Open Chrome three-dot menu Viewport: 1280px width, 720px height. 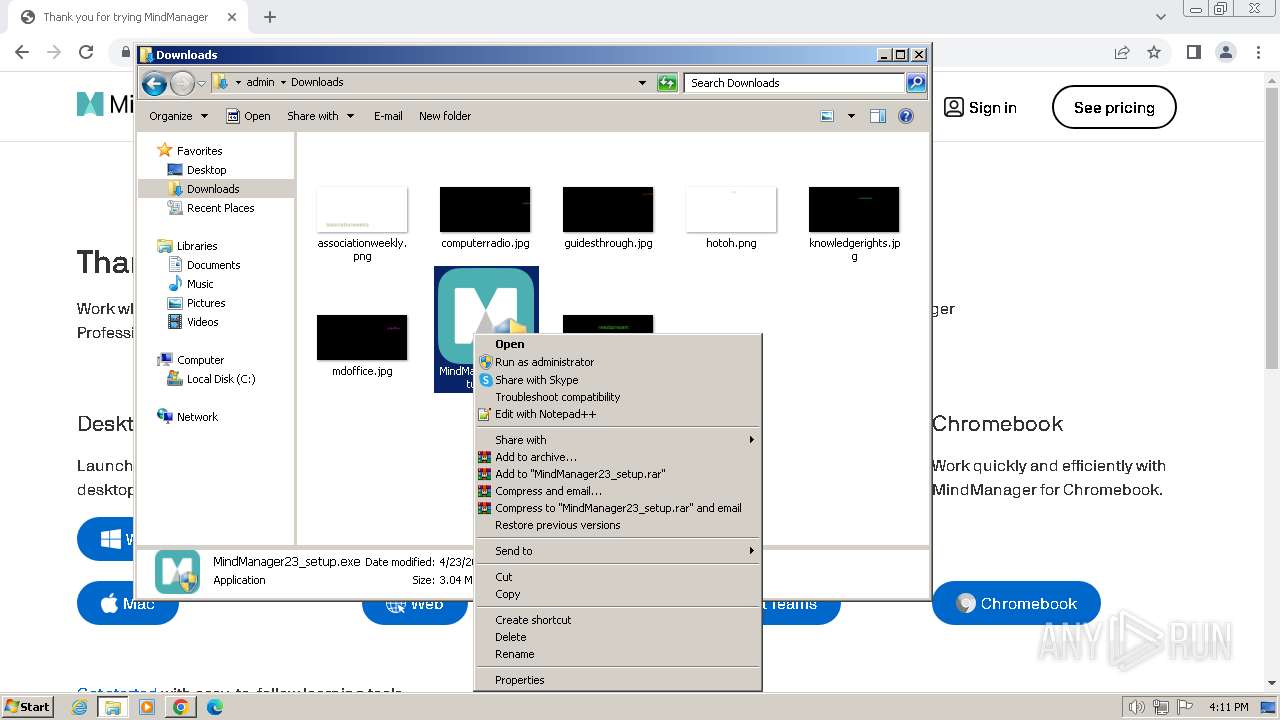(x=1257, y=52)
